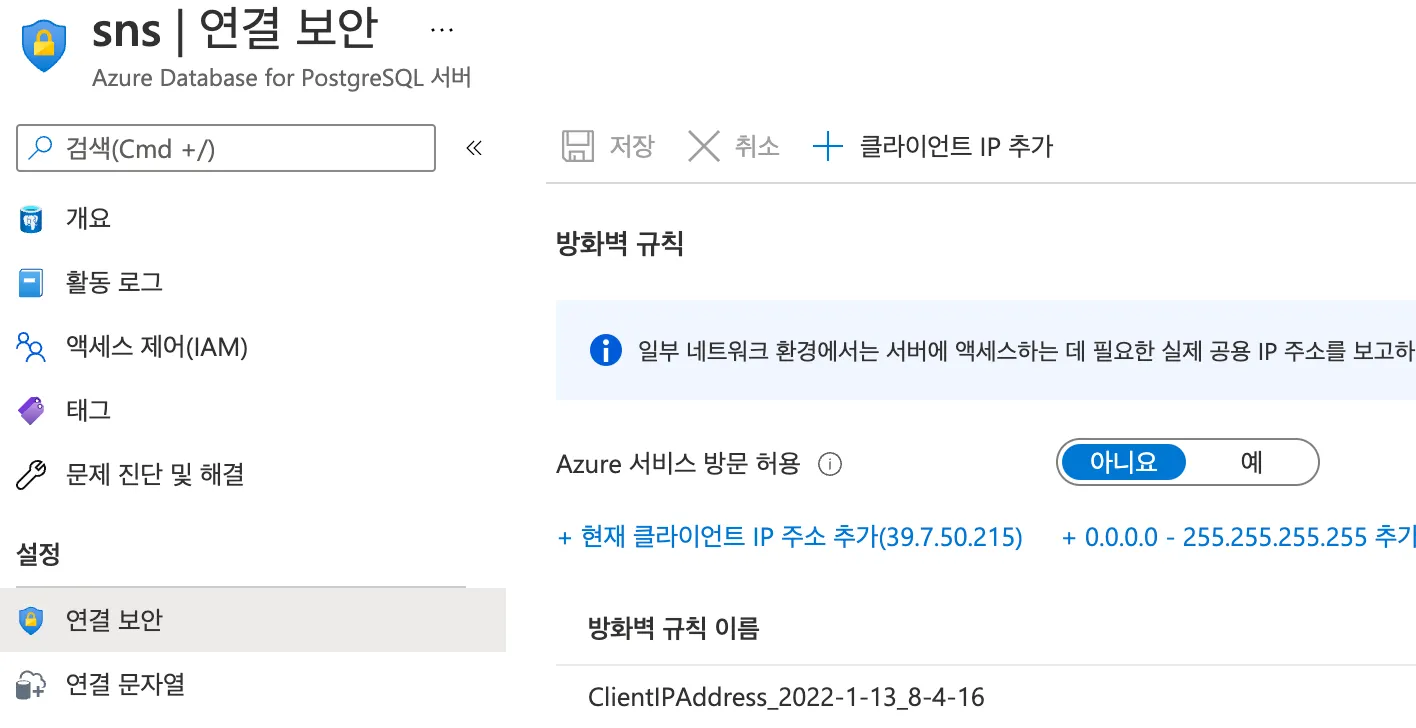Screen dimensions: 1416x728
Task: Click the 저장 floppy disk icon
Action: (578, 147)
